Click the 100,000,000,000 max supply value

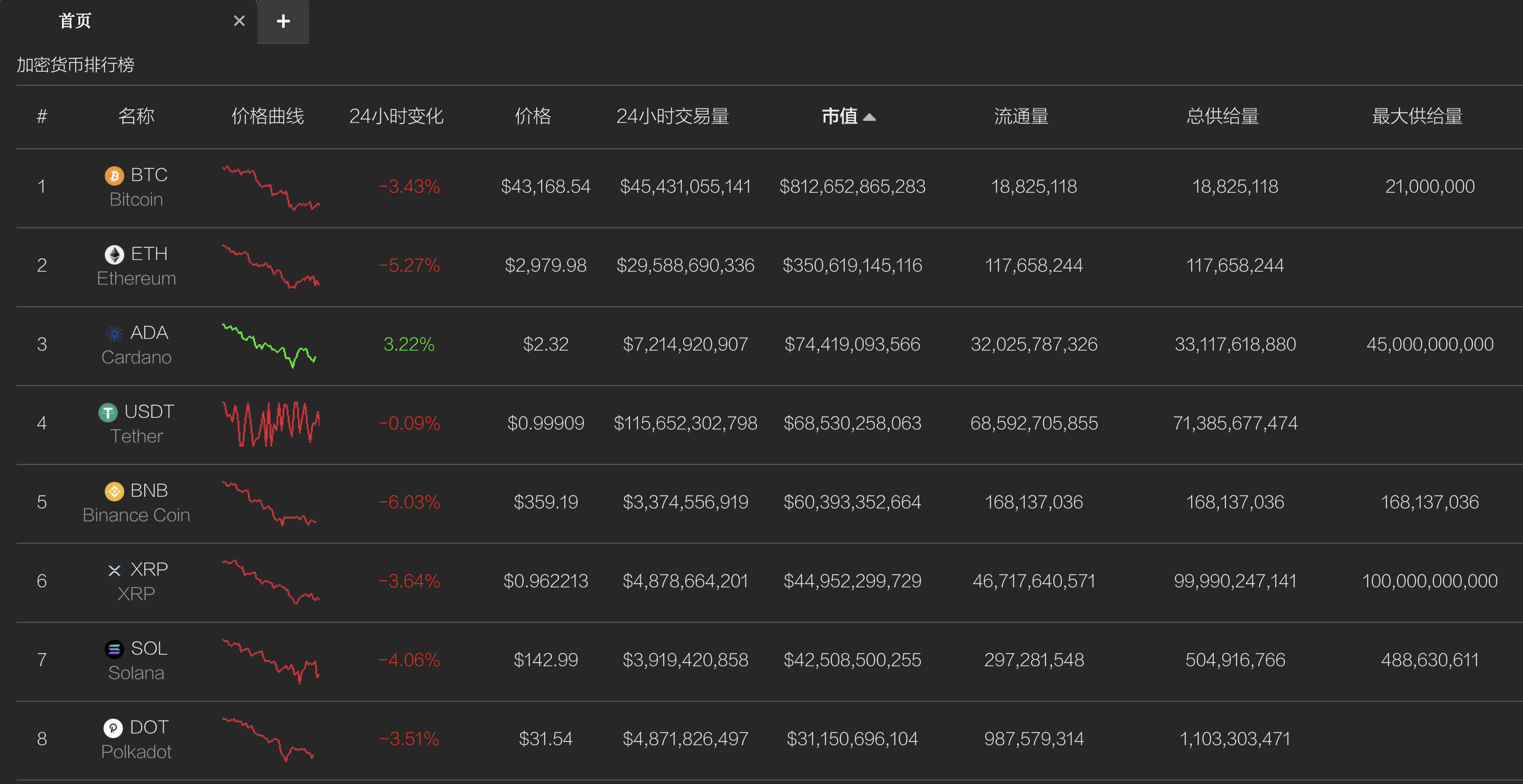tap(1430, 582)
